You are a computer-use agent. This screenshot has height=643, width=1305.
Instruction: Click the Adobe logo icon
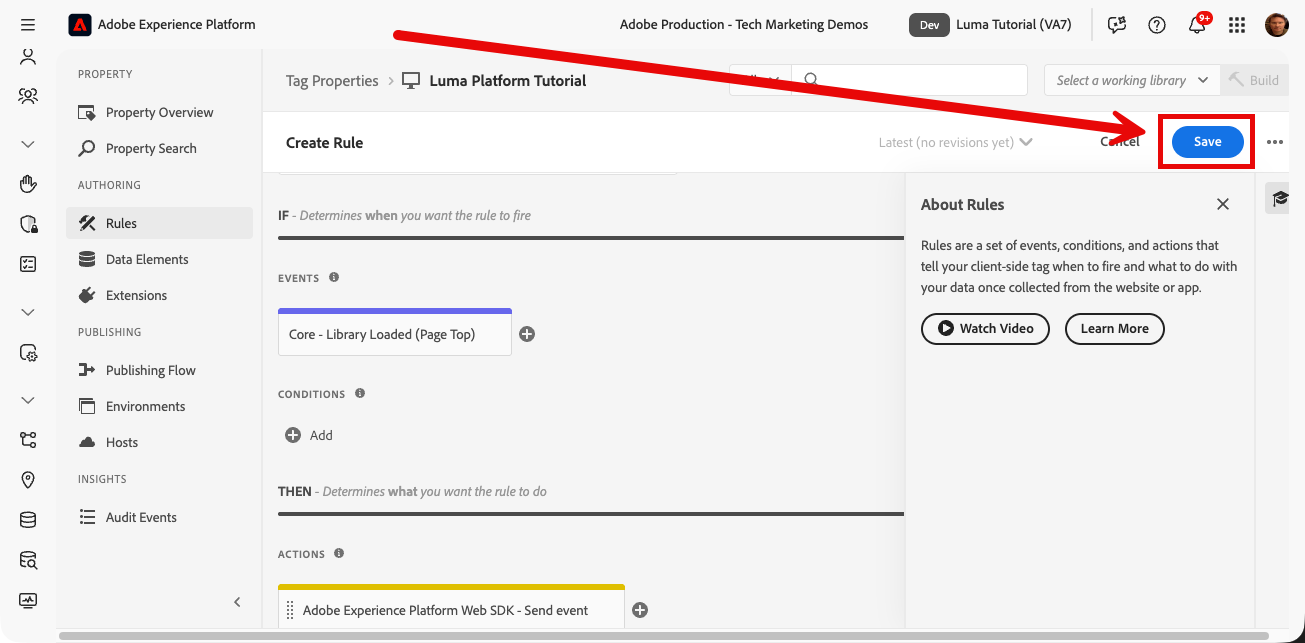pos(79,24)
